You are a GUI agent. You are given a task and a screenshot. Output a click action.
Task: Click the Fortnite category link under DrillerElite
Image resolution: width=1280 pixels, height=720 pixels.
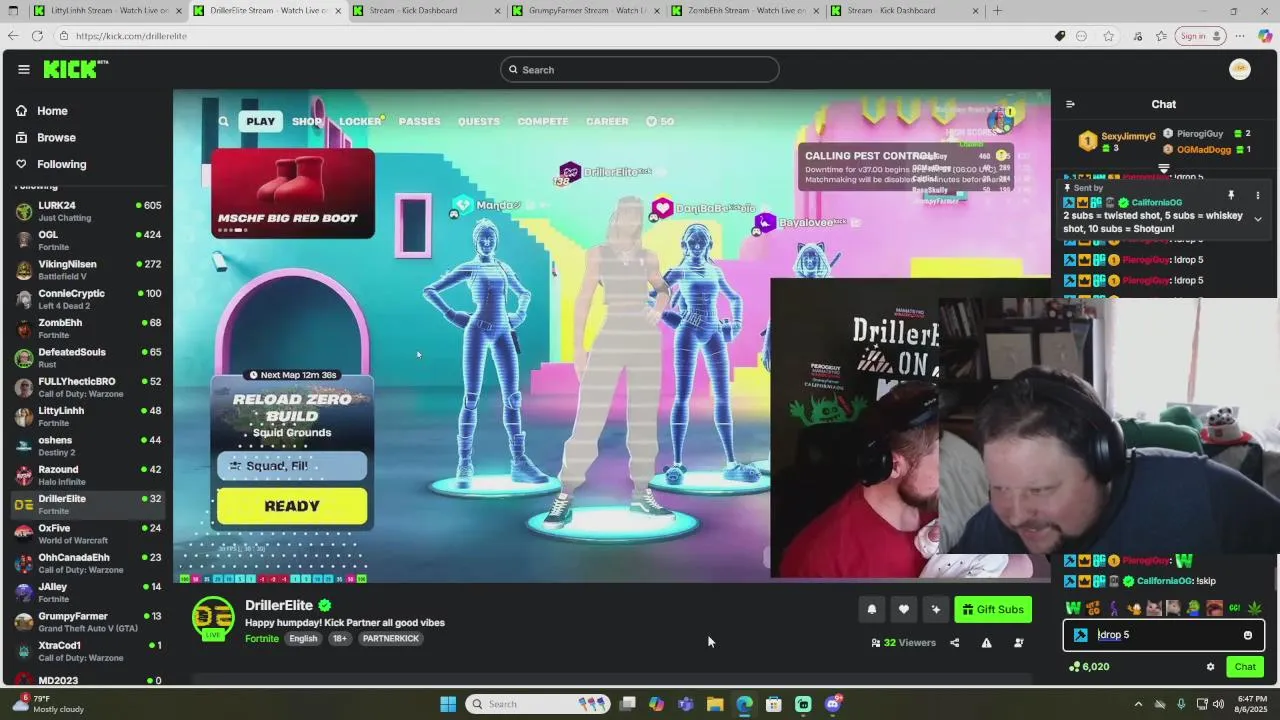[262, 639]
